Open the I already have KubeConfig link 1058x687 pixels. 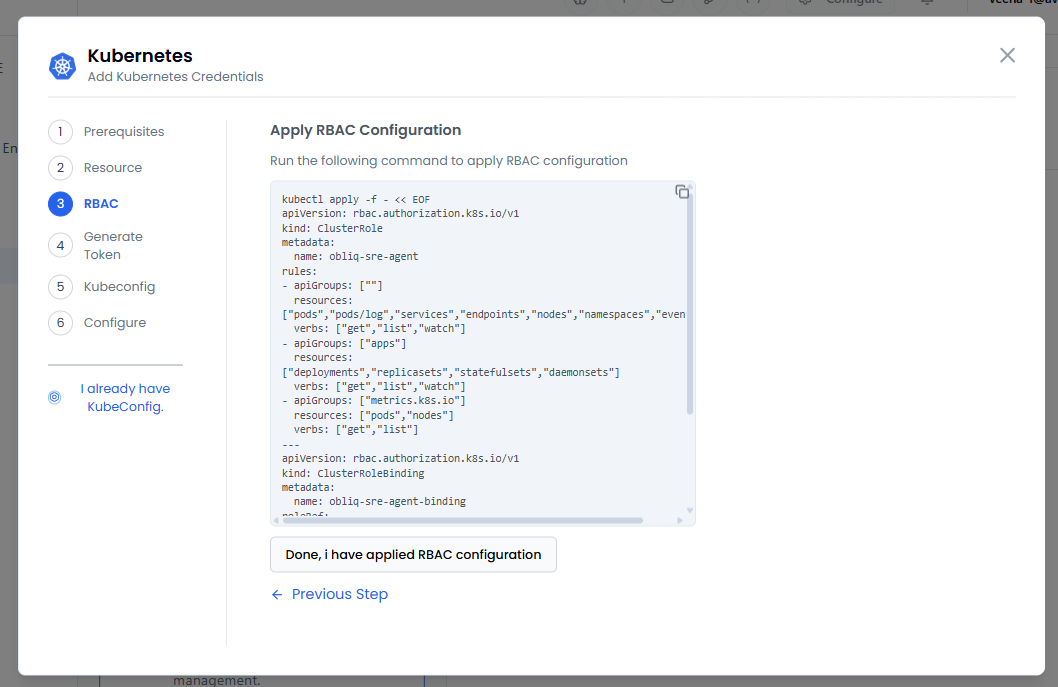[125, 398]
